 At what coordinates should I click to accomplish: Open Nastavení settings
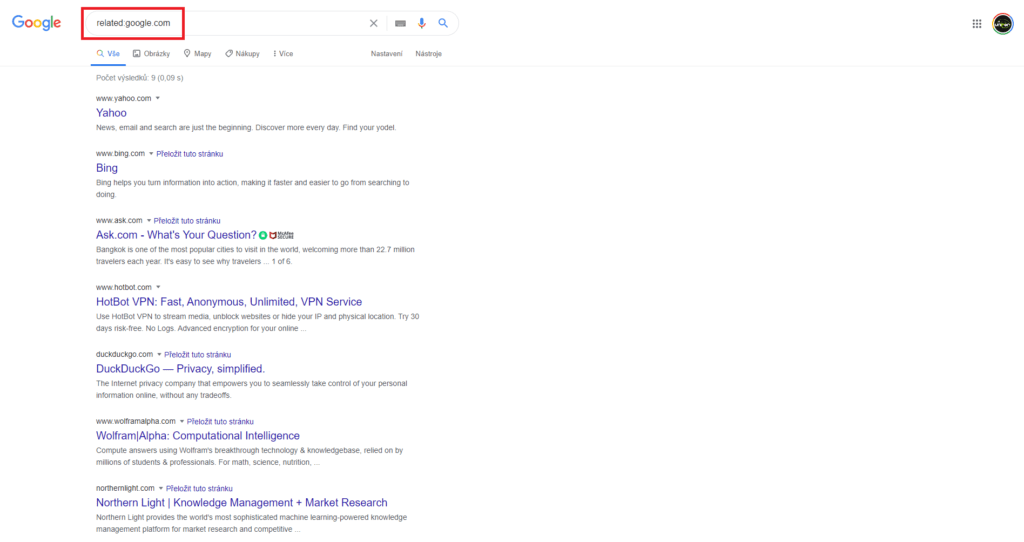click(387, 53)
